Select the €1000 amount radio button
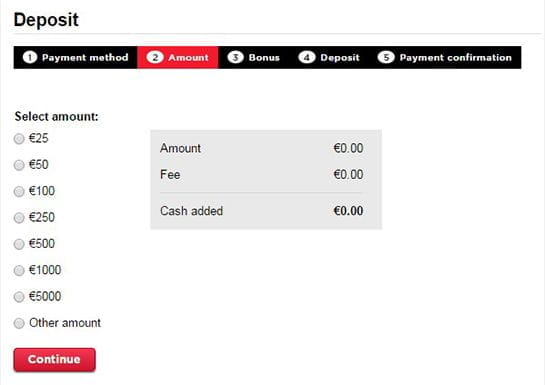This screenshot has width=545, height=385. [19, 271]
